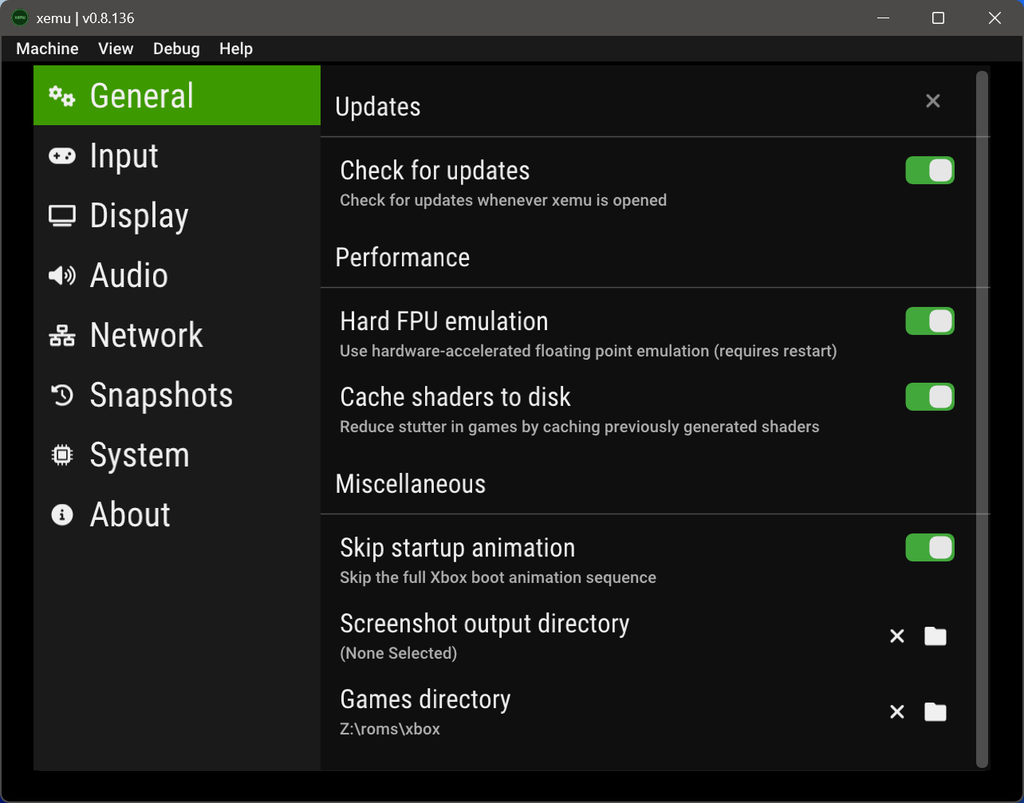This screenshot has height=803, width=1024.
Task: Click the General gears icon
Action: click(62, 96)
